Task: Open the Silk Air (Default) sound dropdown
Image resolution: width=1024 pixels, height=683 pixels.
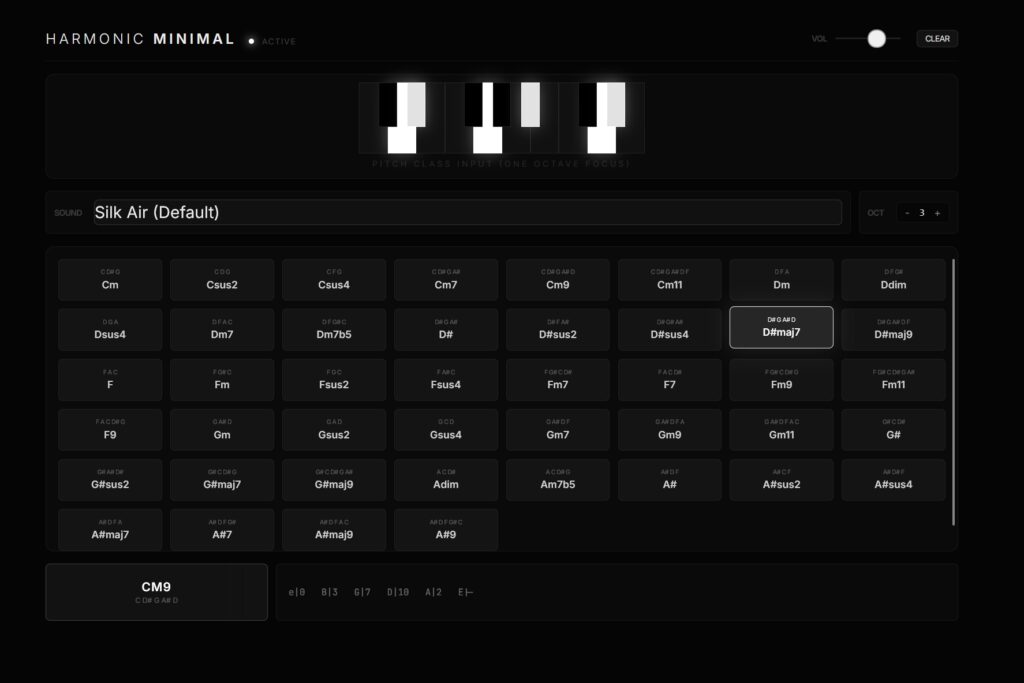Action: point(467,212)
